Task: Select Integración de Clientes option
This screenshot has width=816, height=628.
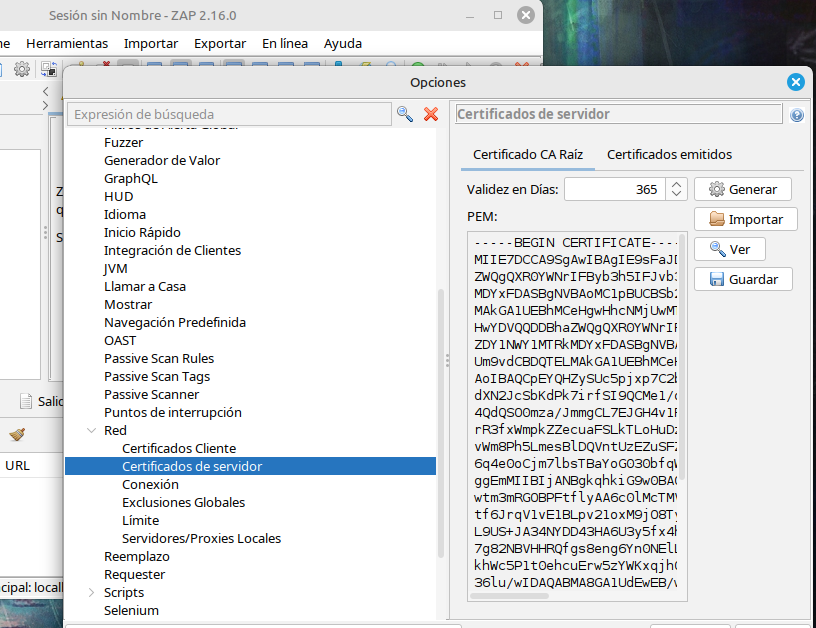Action: pos(172,250)
